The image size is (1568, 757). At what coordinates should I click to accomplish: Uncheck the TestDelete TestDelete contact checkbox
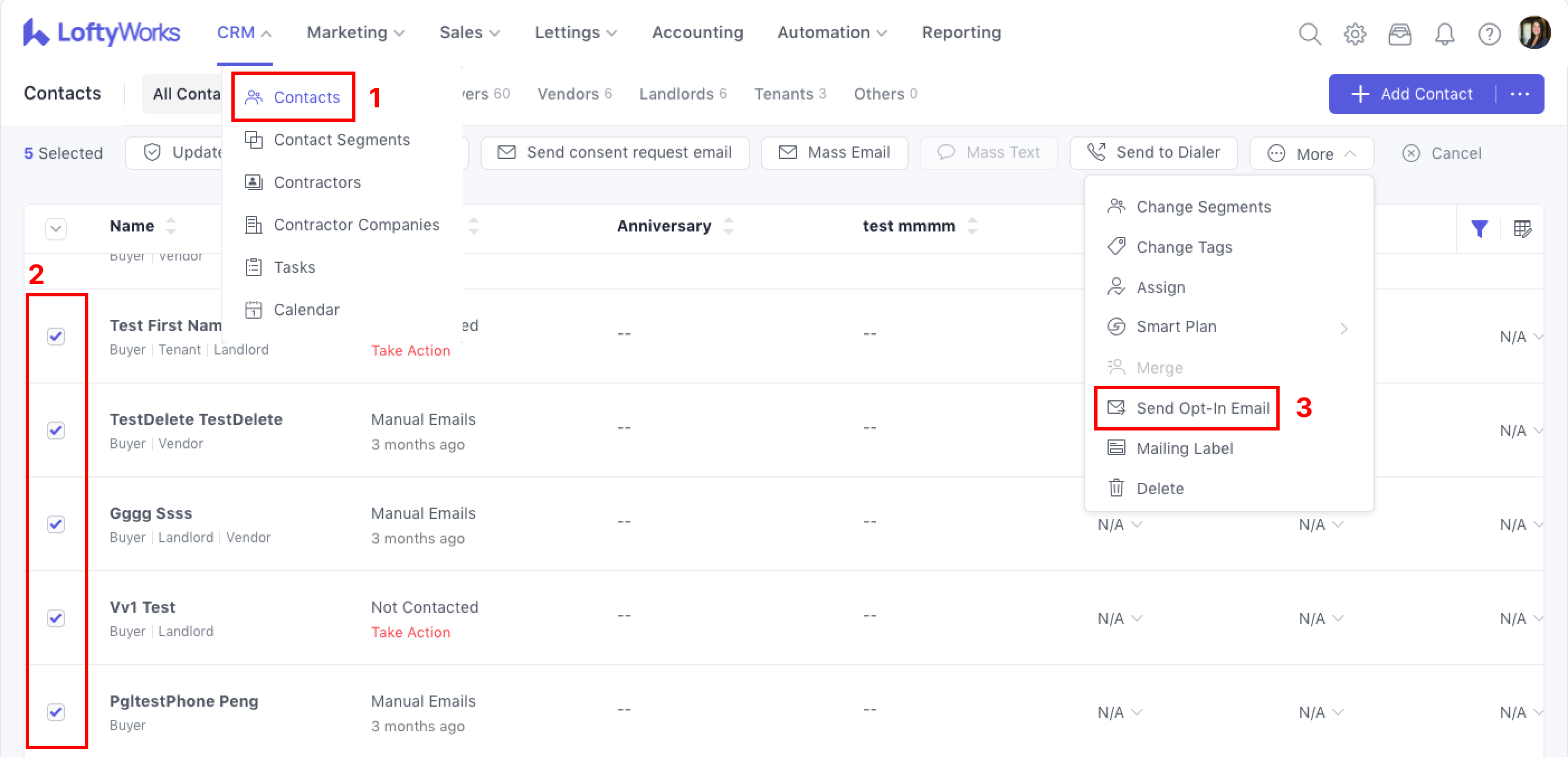56,430
